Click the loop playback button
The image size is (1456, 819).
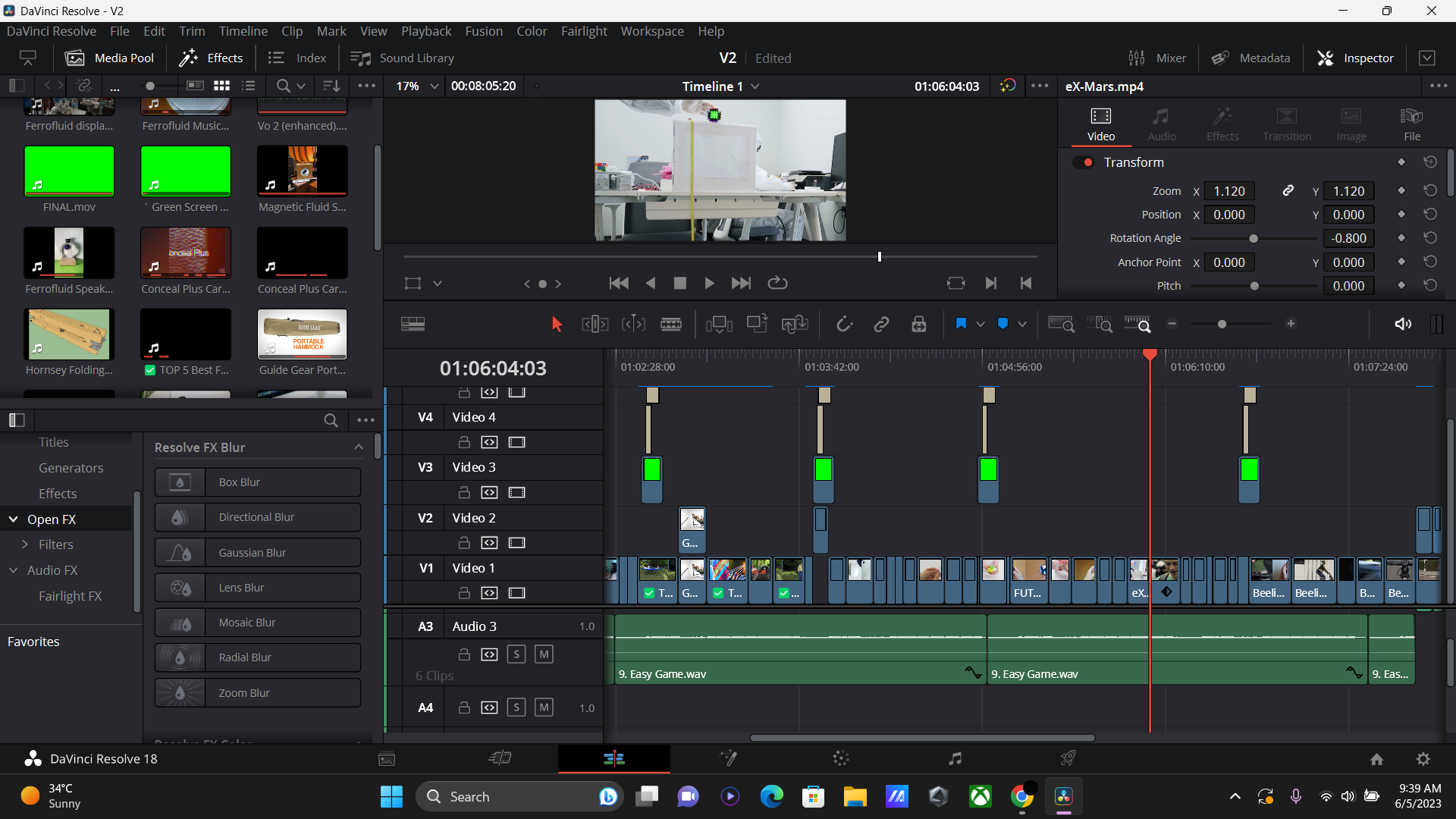[777, 283]
